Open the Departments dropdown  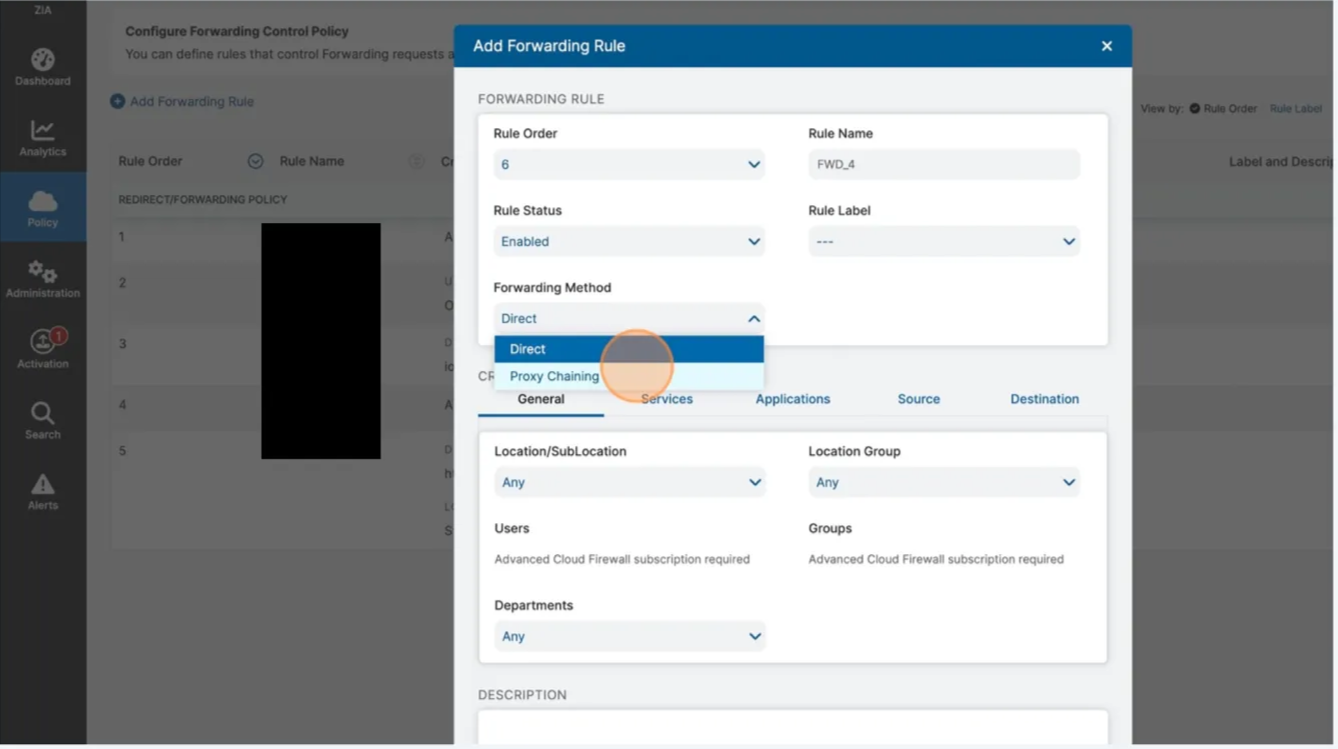[629, 636]
